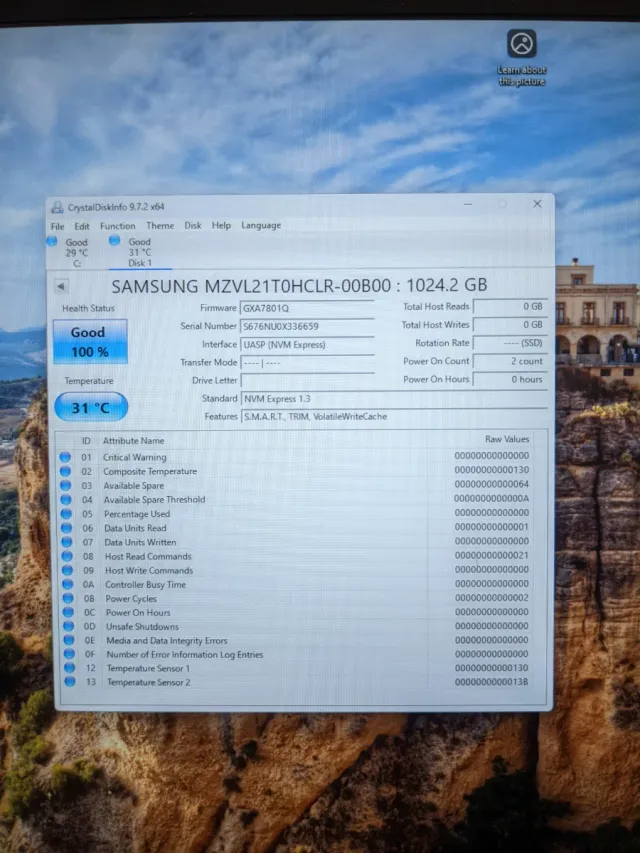Click the previous disk arrow button

(x=62, y=287)
